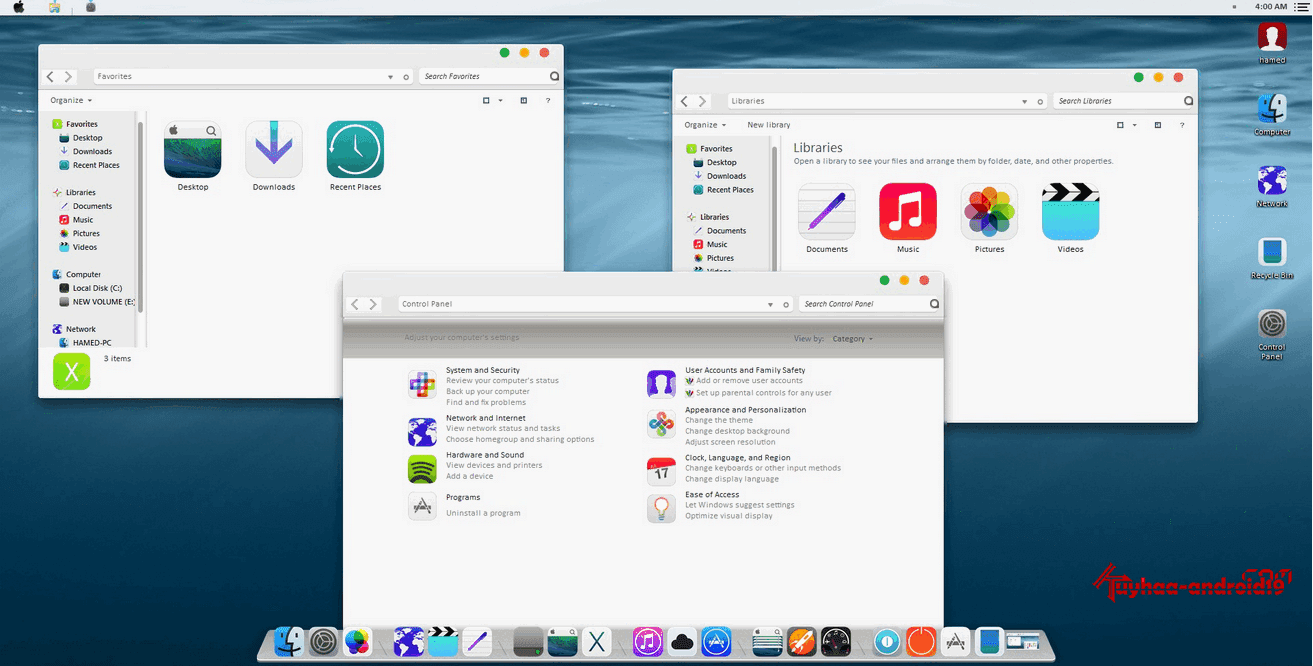Open the blue App Store dock icon
Viewport: 1313px width, 666px height.
[716, 641]
